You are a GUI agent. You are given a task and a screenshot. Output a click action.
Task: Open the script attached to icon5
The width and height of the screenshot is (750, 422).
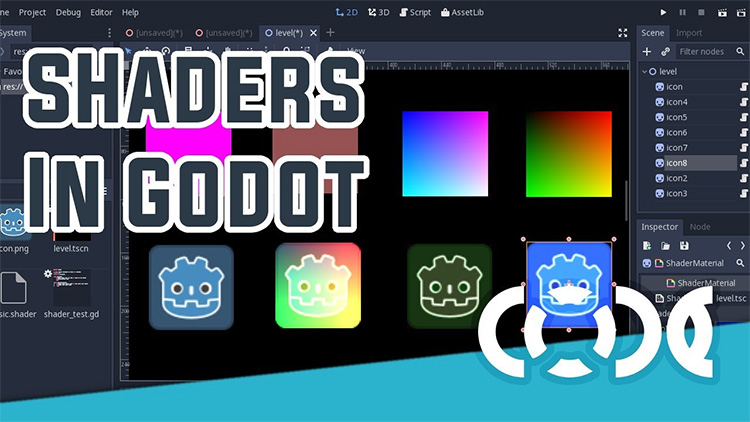(x=744, y=117)
